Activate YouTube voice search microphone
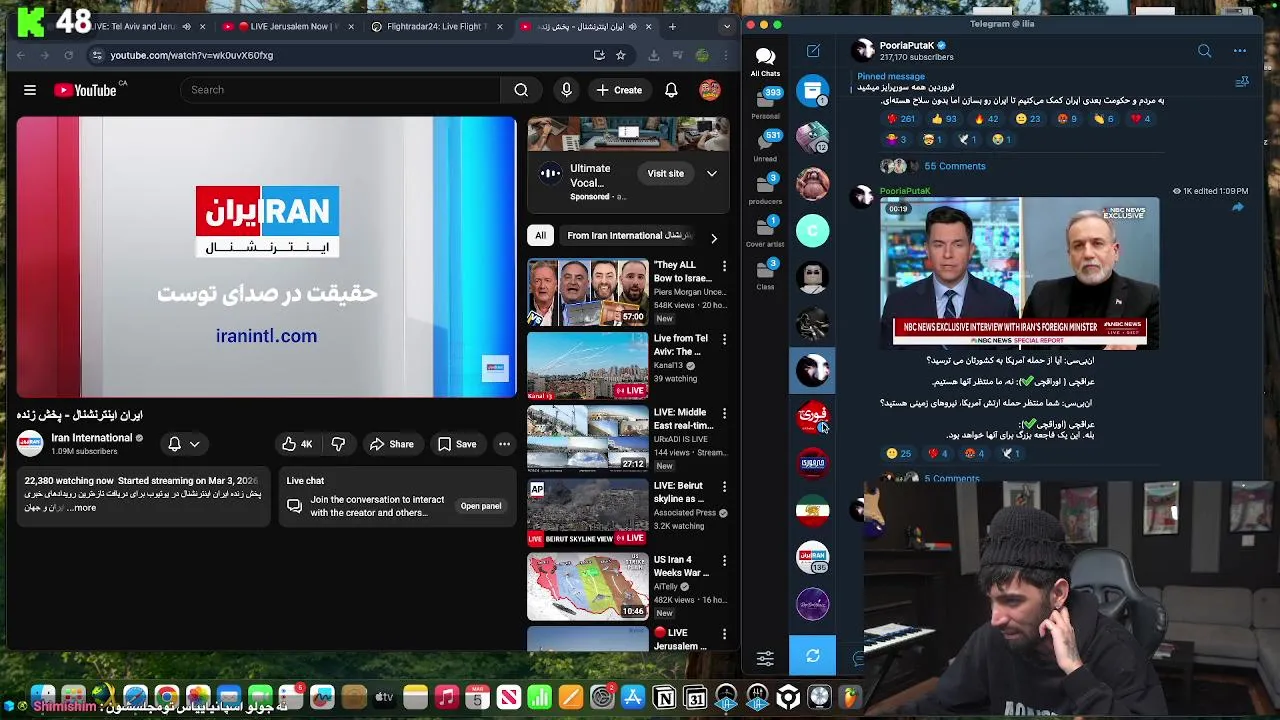Image resolution: width=1280 pixels, height=720 pixels. coord(566,90)
